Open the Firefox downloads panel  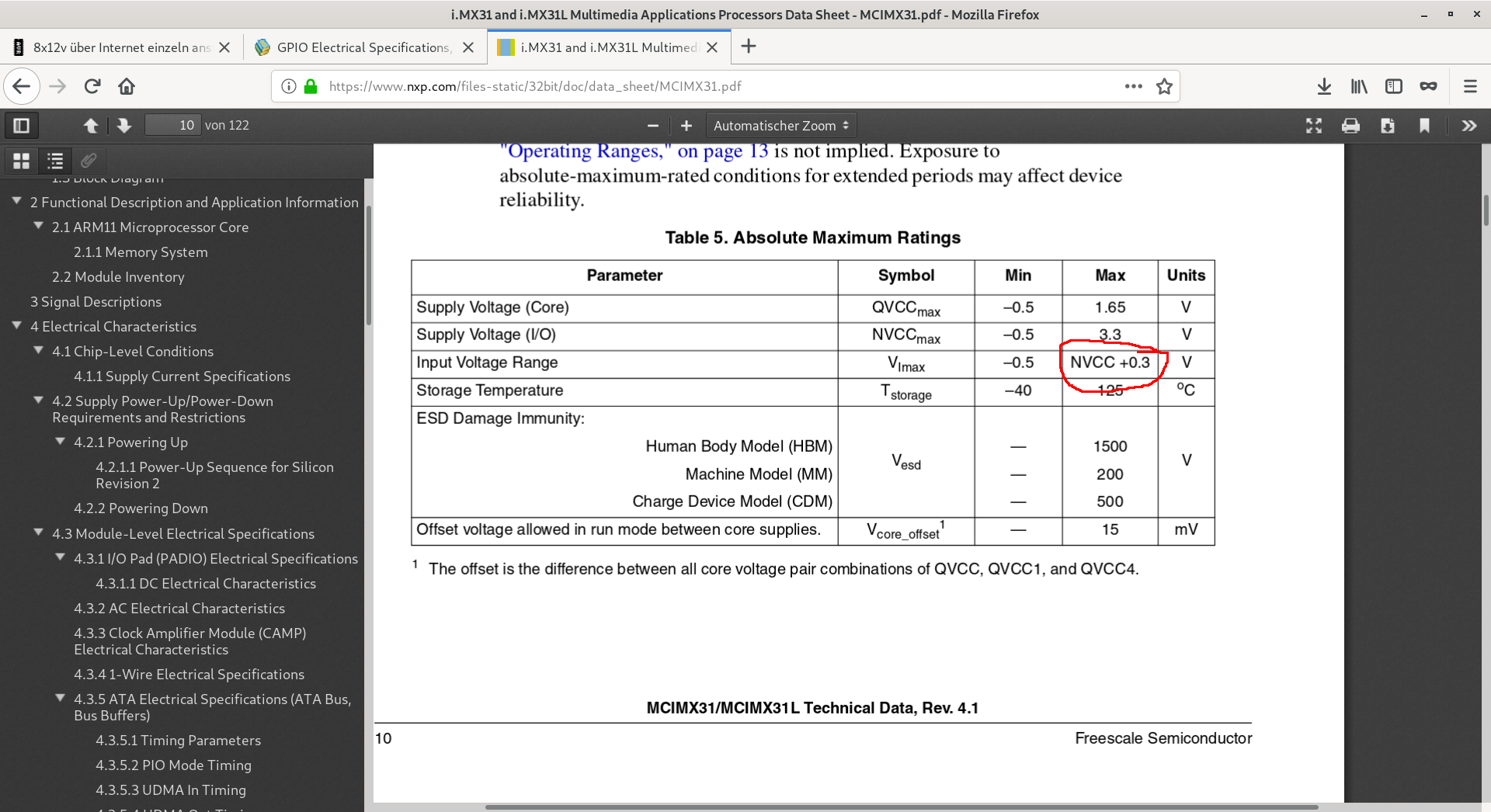click(x=1324, y=86)
